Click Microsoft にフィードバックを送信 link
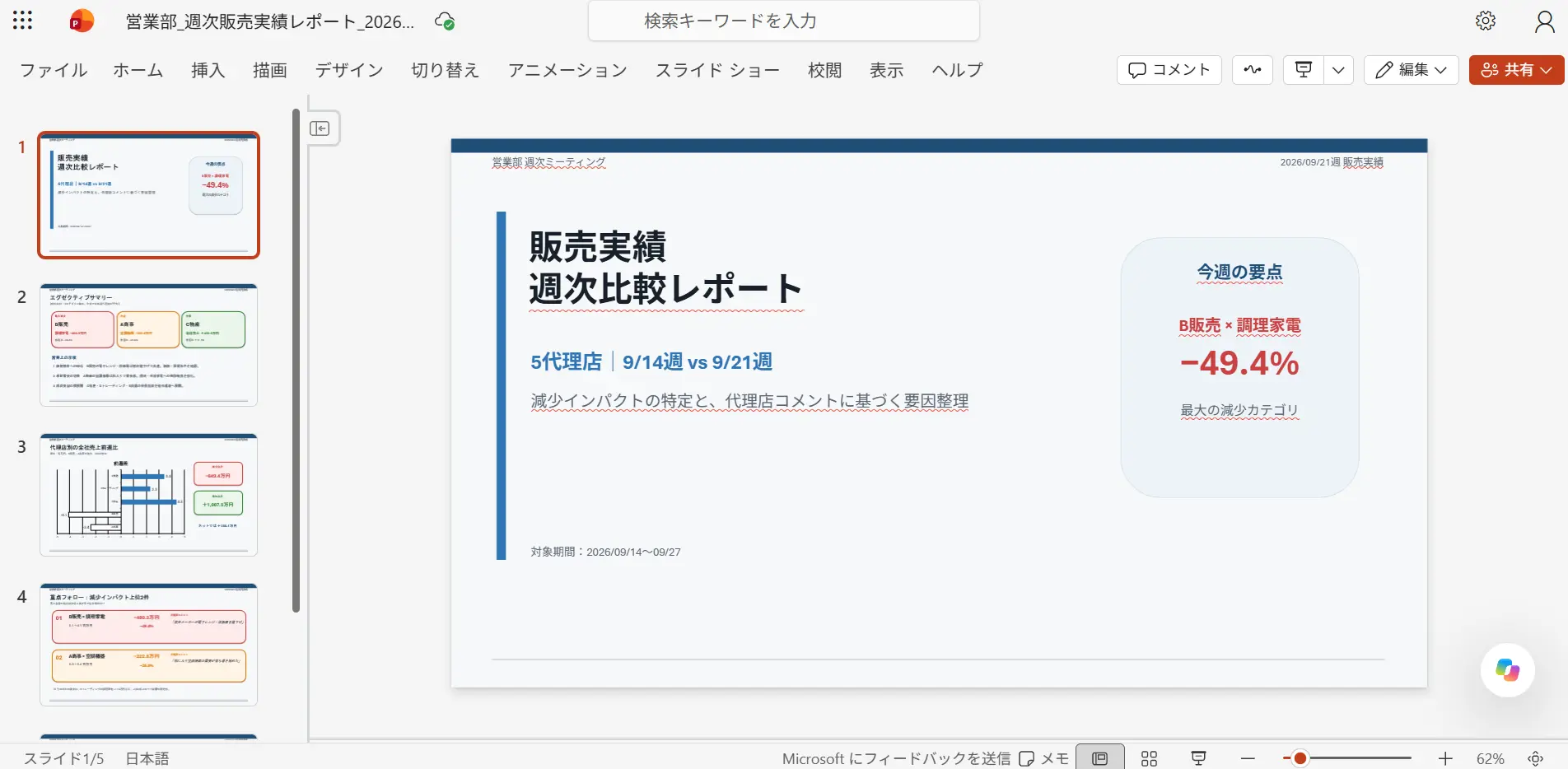Screen dimensions: 1568x769 point(896,758)
